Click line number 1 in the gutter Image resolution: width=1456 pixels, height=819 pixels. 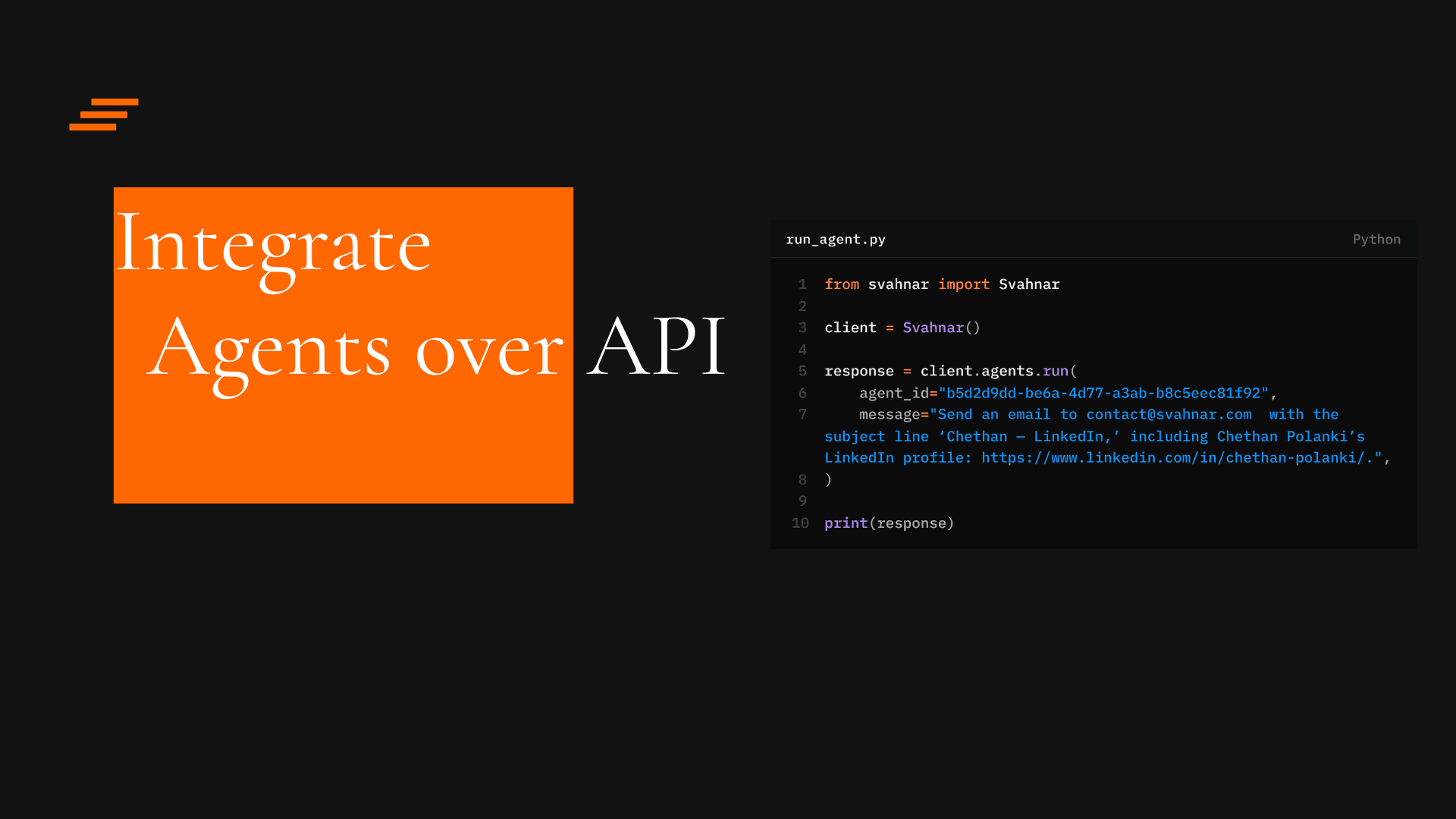pos(802,284)
